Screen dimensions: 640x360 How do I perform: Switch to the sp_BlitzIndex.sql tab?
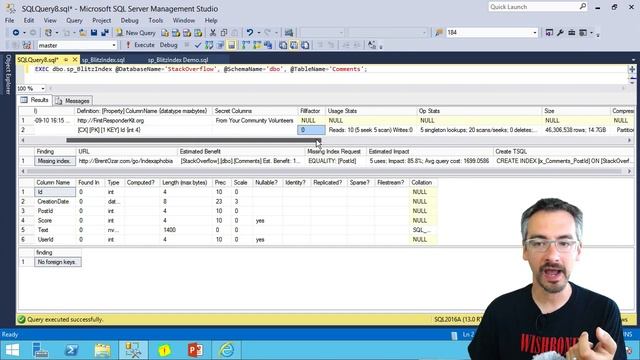pyautogui.click(x=103, y=60)
